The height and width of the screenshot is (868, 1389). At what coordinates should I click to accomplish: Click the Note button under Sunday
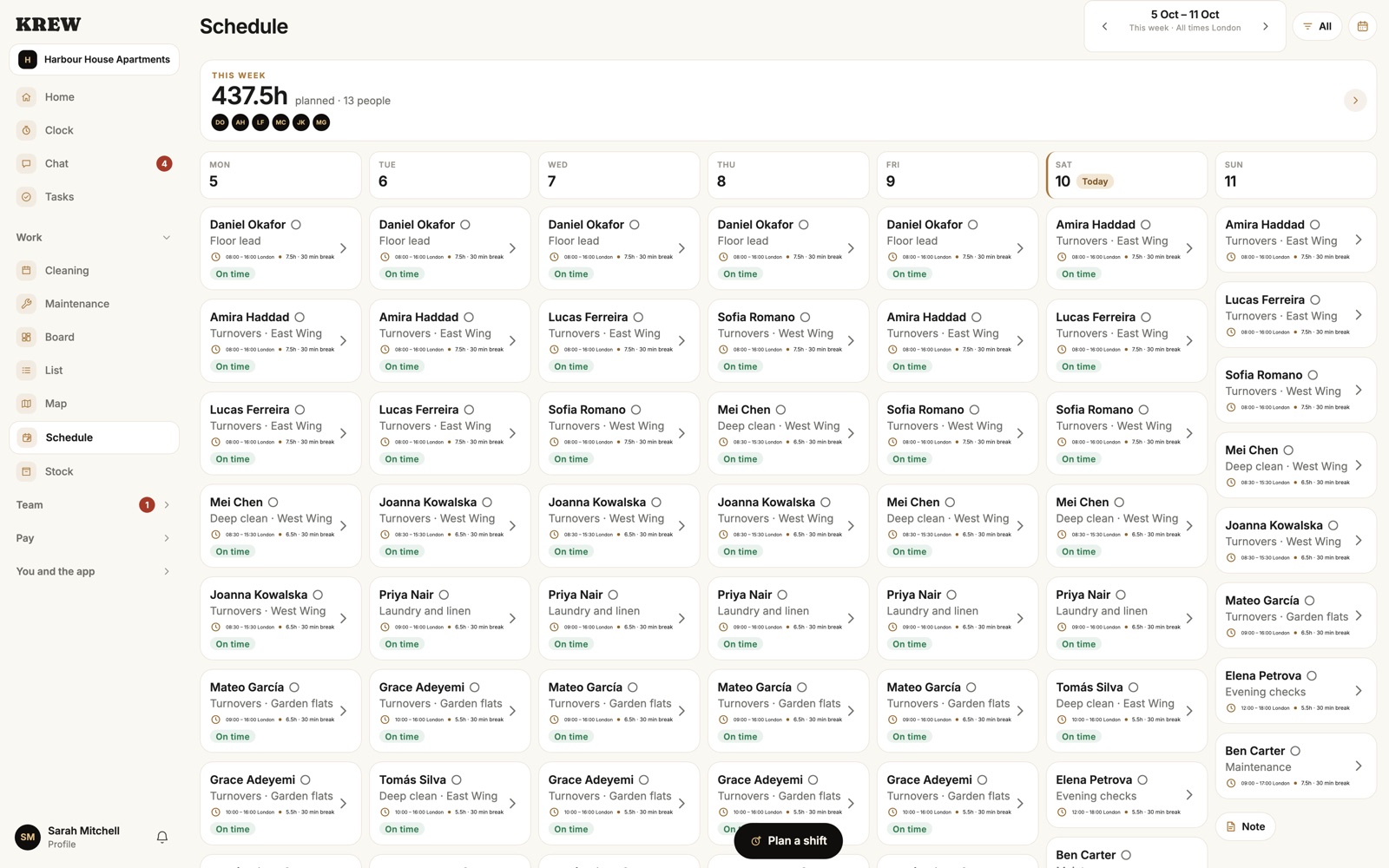tap(1245, 826)
